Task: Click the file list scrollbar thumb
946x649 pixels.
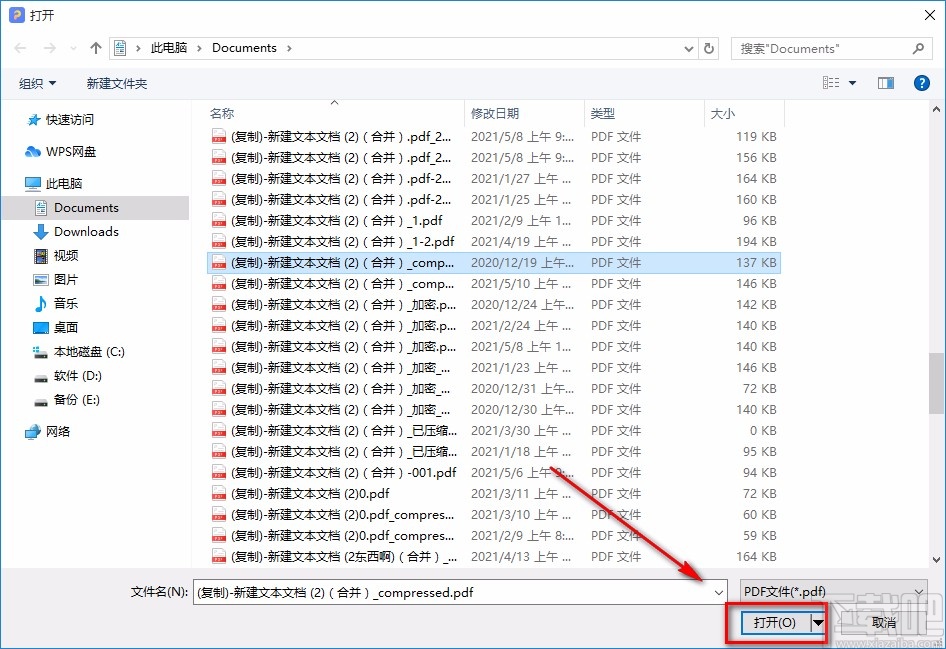Action: click(936, 384)
